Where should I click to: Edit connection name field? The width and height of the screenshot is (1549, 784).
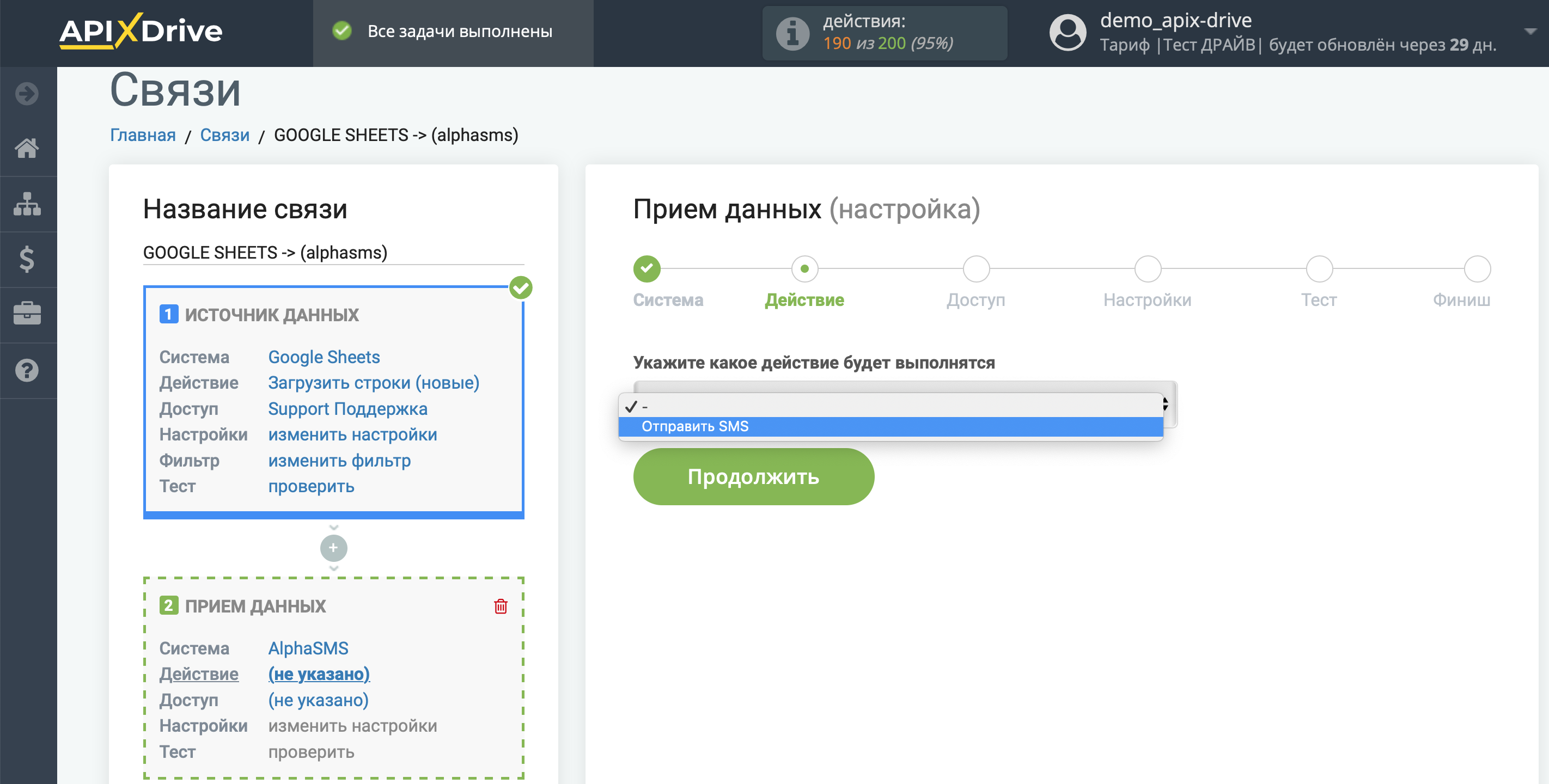334,253
